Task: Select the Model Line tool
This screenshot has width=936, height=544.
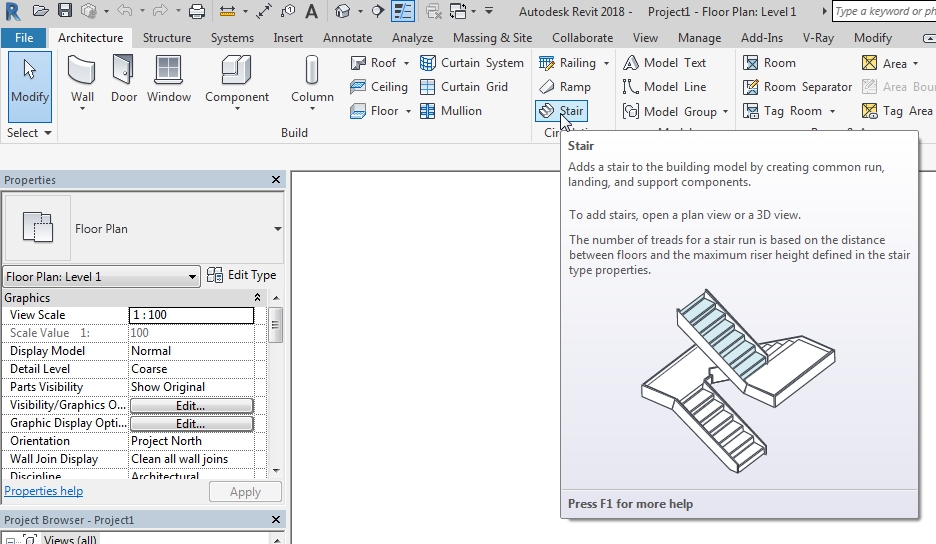Action: coord(664,87)
